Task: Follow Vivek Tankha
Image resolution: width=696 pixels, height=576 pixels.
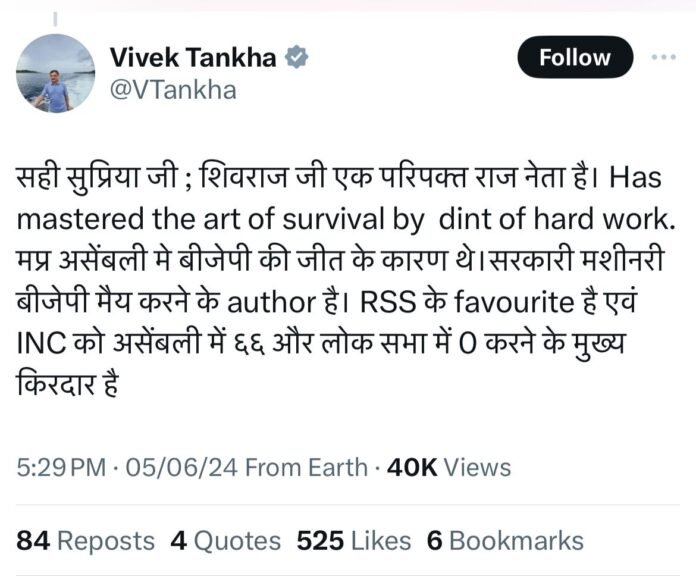Action: tap(575, 58)
